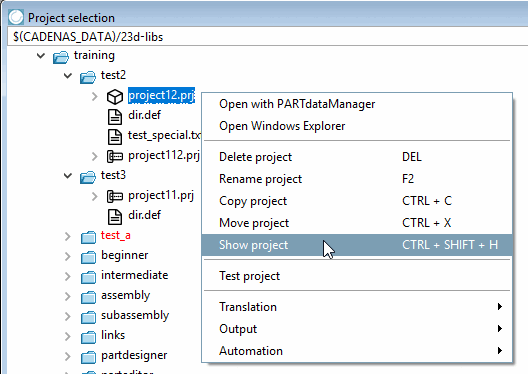This screenshot has width=528, height=374.
Task: Expand the subassembly folder
Action: [x=68, y=316]
